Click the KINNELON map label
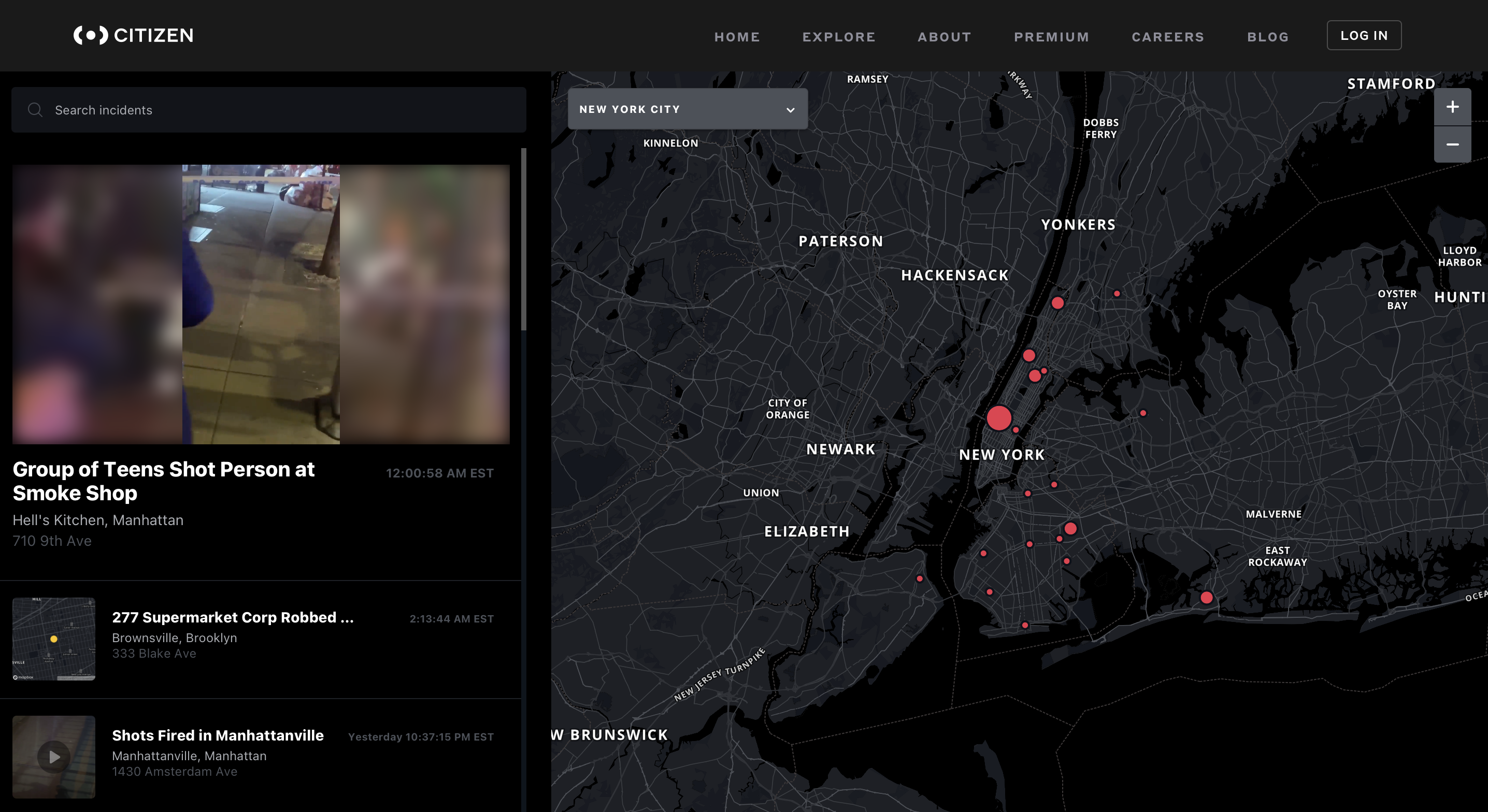The image size is (1488, 812). (x=670, y=143)
